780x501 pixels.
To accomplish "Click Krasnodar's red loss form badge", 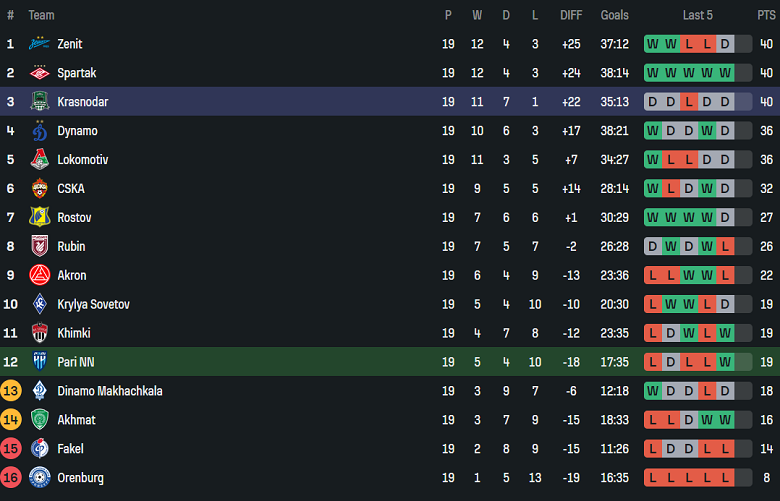I will pyautogui.click(x=688, y=102).
